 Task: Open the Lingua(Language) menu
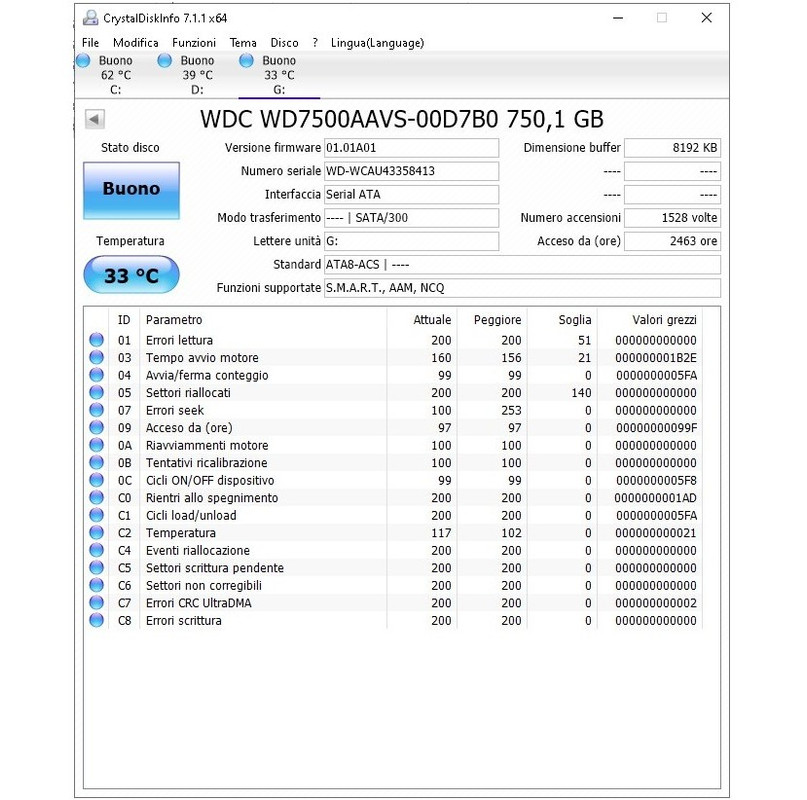coord(377,43)
